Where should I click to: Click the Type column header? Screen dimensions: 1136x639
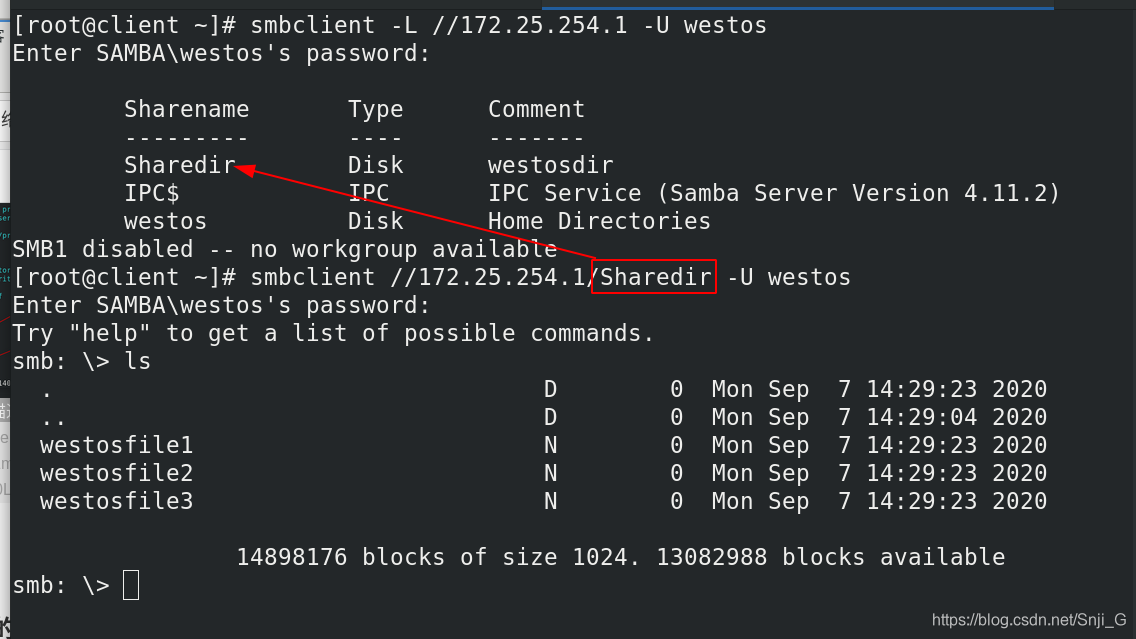tap(375, 109)
